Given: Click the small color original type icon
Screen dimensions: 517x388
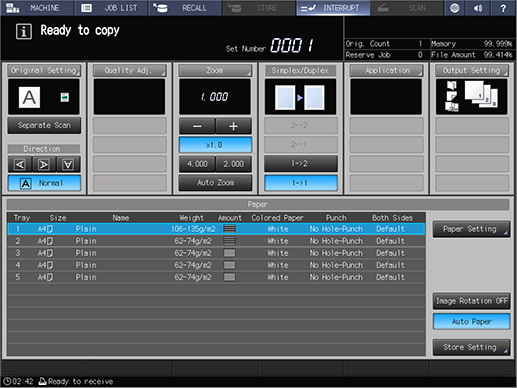Looking at the screenshot, I should [65, 97].
